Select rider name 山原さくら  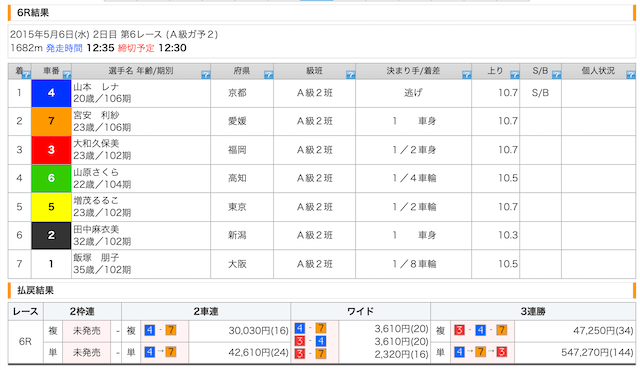[96, 172]
